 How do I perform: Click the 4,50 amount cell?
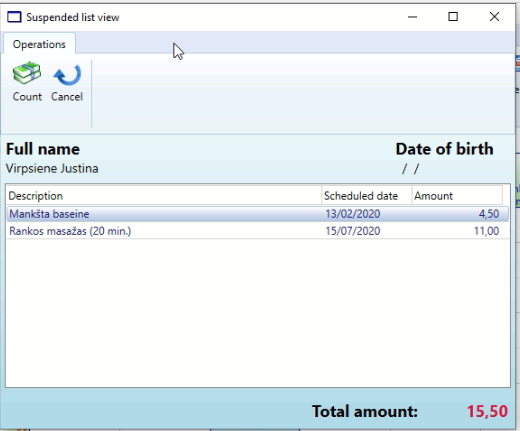click(x=489, y=214)
